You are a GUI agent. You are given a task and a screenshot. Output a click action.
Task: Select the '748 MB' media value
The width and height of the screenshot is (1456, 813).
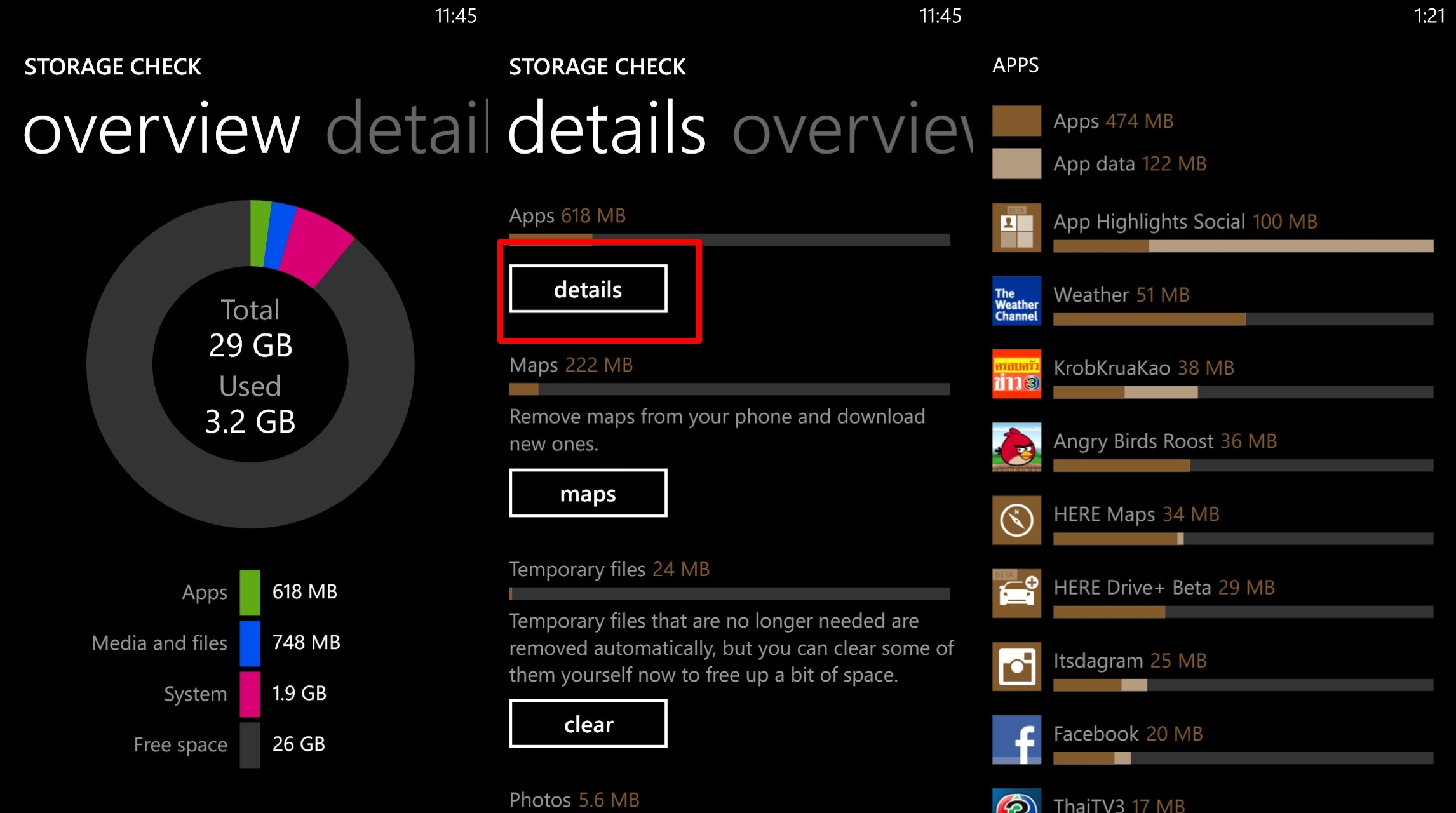pos(306,642)
